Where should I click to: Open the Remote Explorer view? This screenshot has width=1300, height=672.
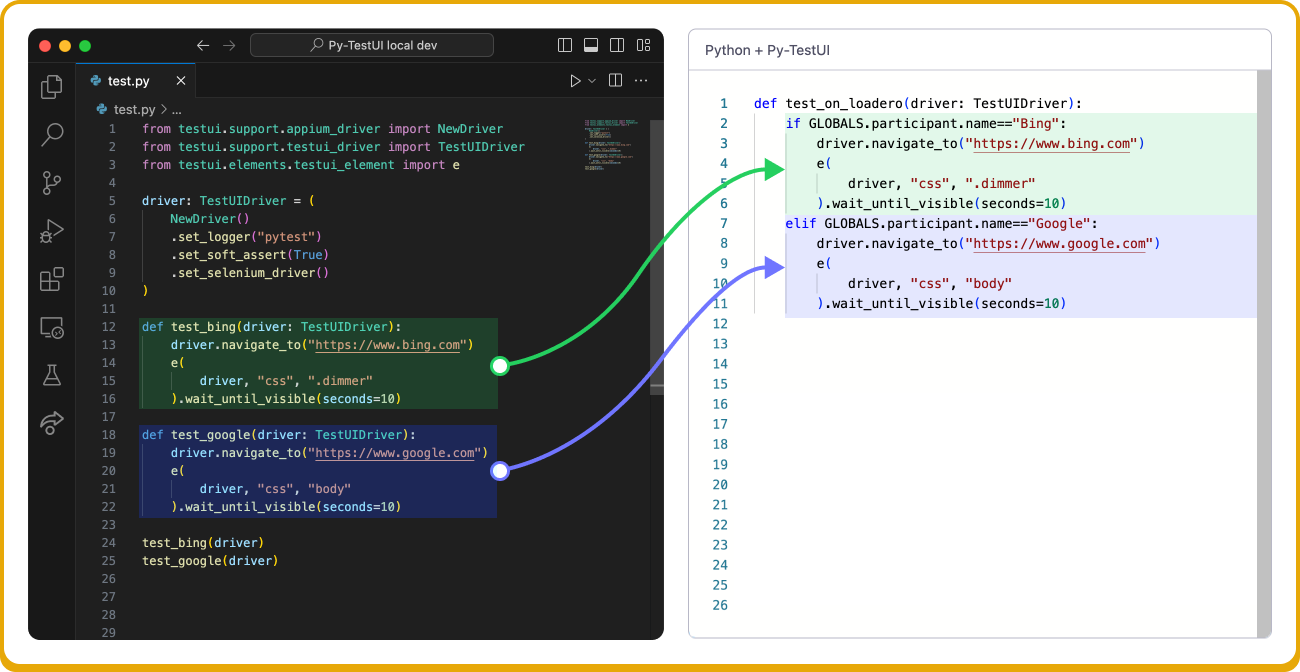[x=52, y=327]
